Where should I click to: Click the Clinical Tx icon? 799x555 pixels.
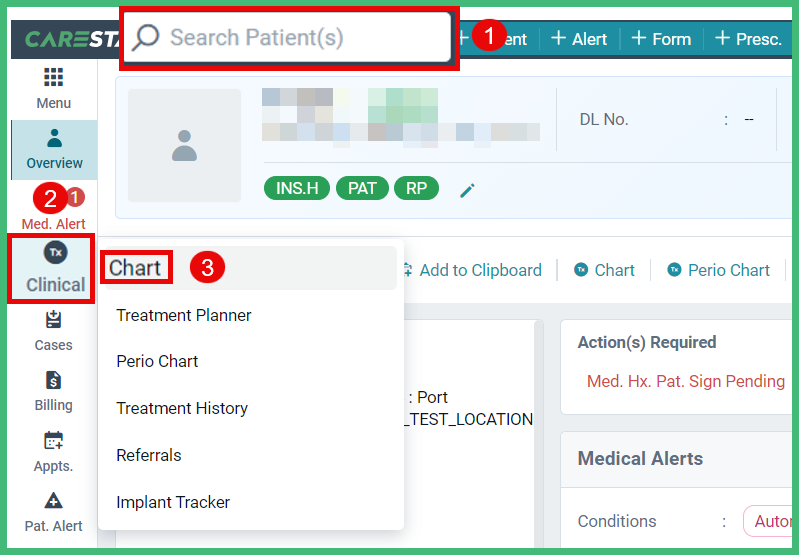tap(56, 252)
